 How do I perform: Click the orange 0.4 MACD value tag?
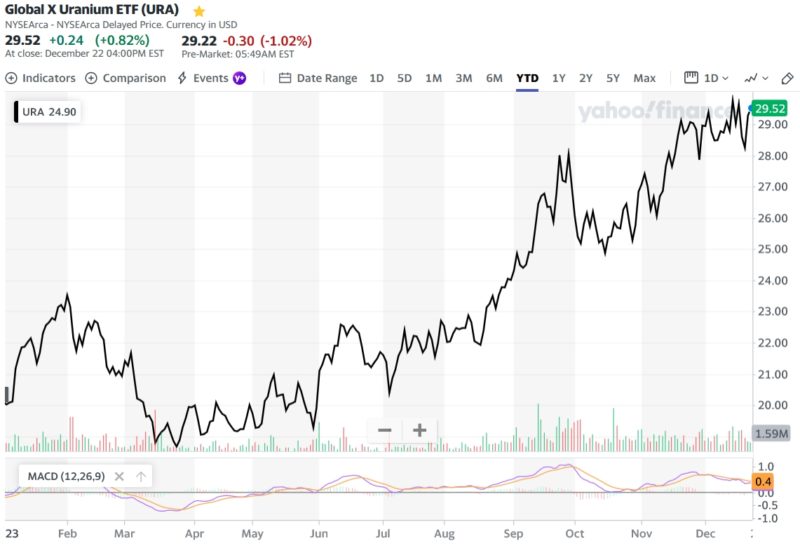click(x=763, y=481)
